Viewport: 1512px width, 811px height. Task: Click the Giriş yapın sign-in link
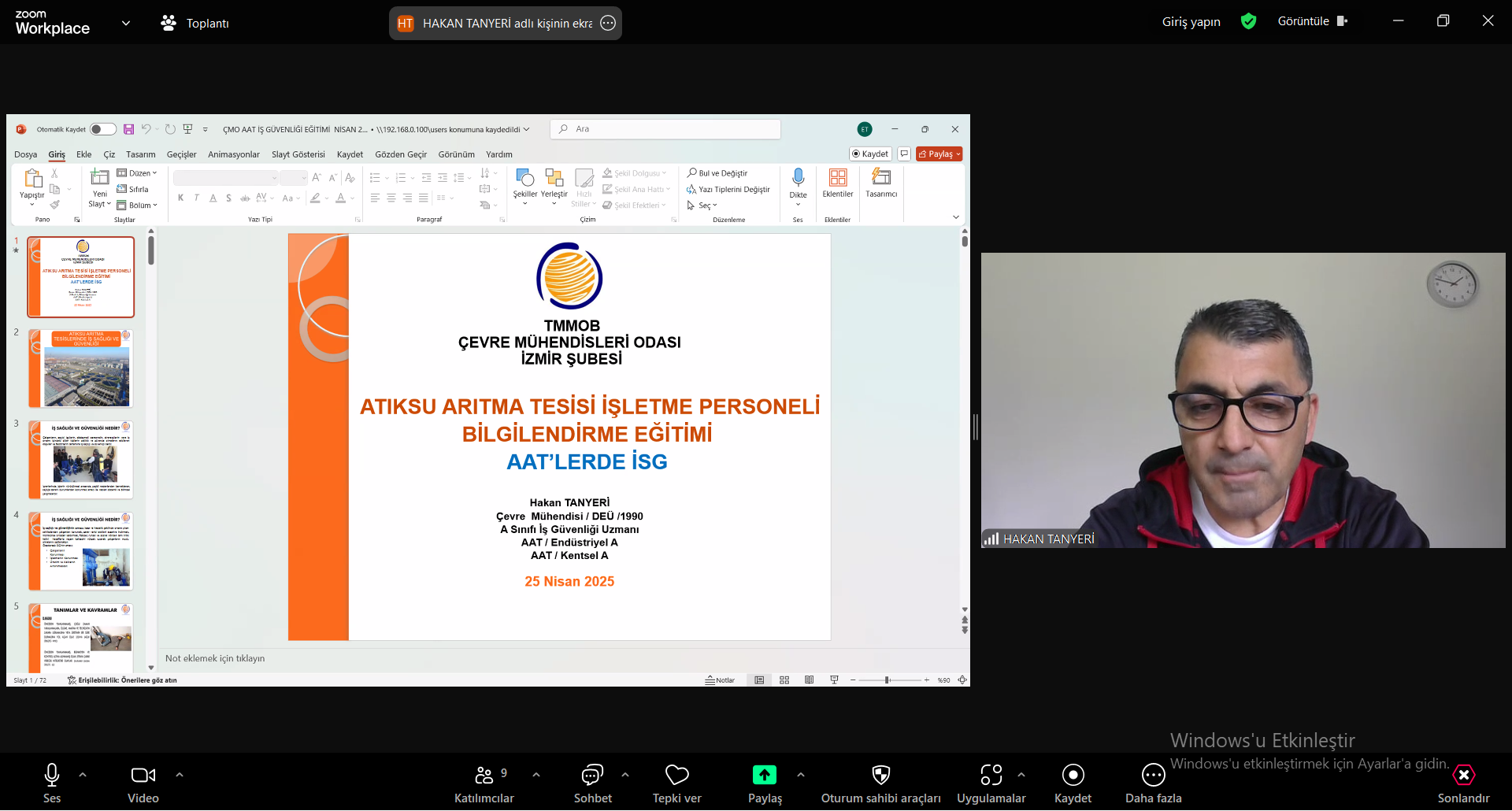pos(1191,22)
